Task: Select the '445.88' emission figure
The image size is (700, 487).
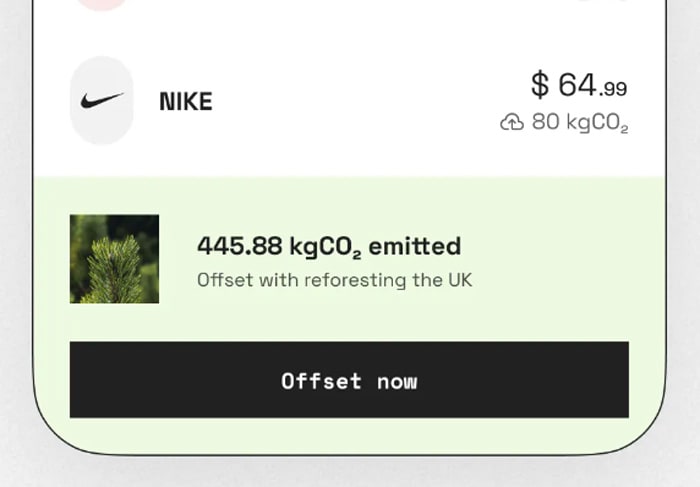Action: click(240, 246)
